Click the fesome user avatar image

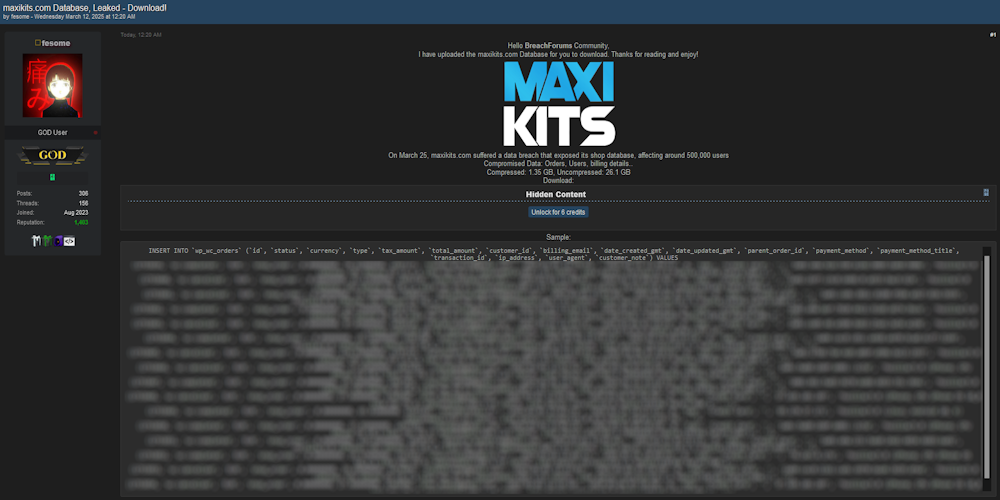pyautogui.click(x=52, y=86)
